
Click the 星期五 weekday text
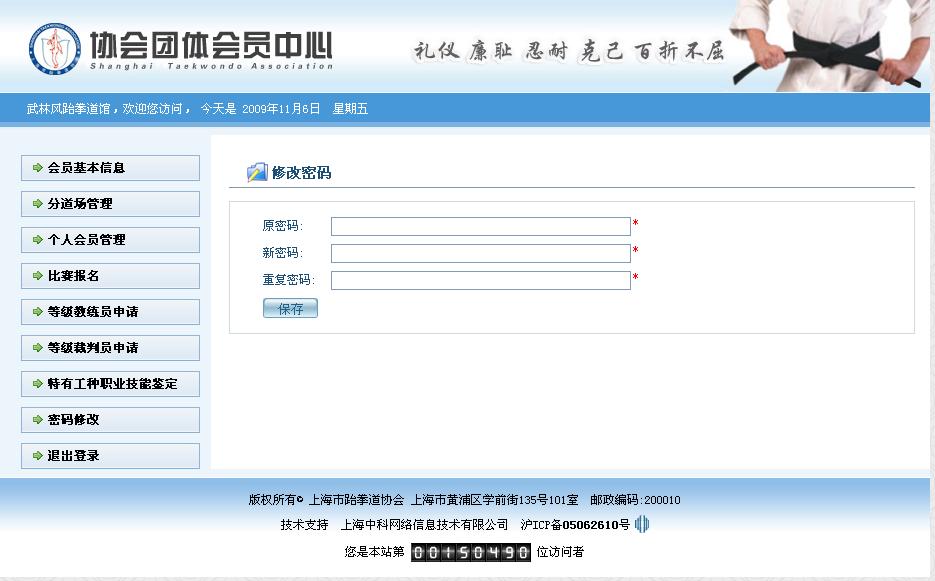coord(351,109)
